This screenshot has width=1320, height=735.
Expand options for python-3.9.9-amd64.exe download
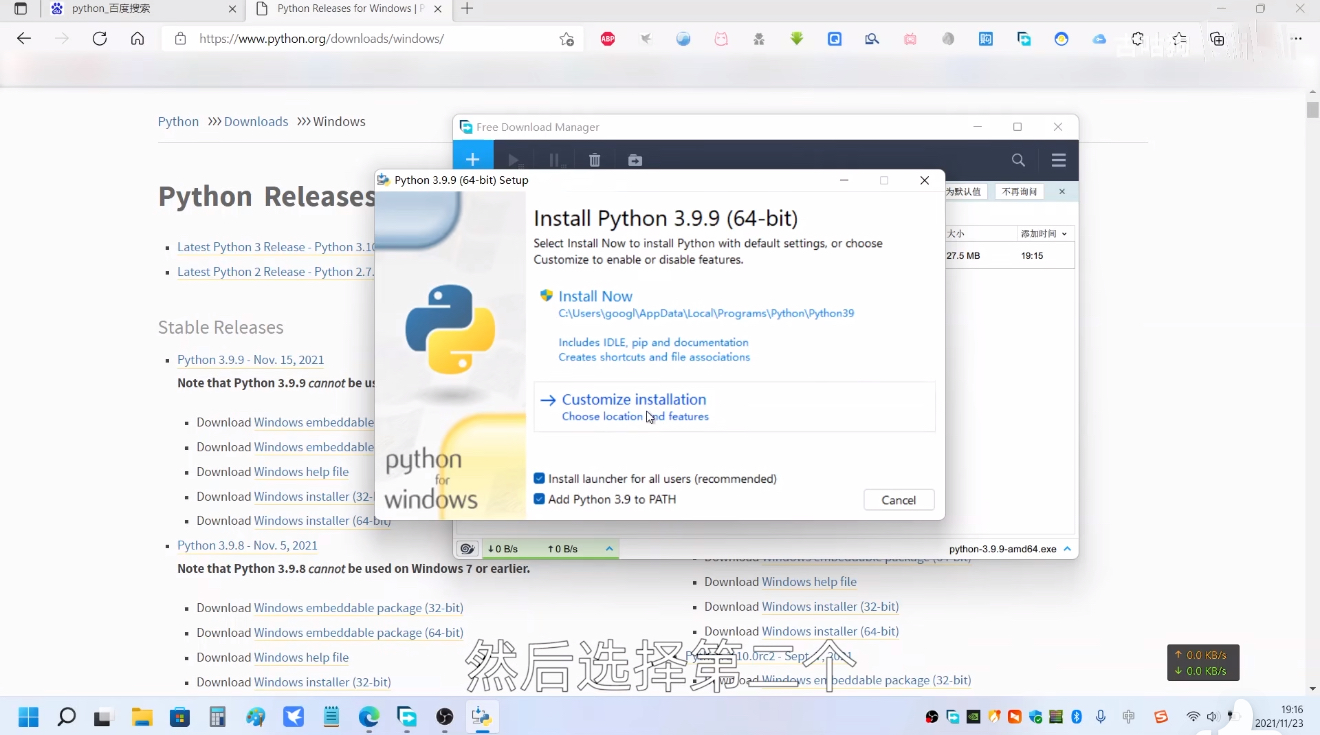1067,548
